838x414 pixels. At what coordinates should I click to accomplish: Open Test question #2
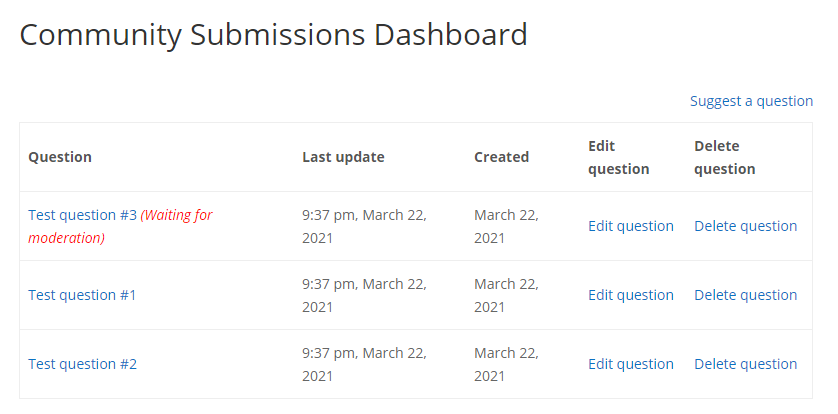tap(82, 364)
